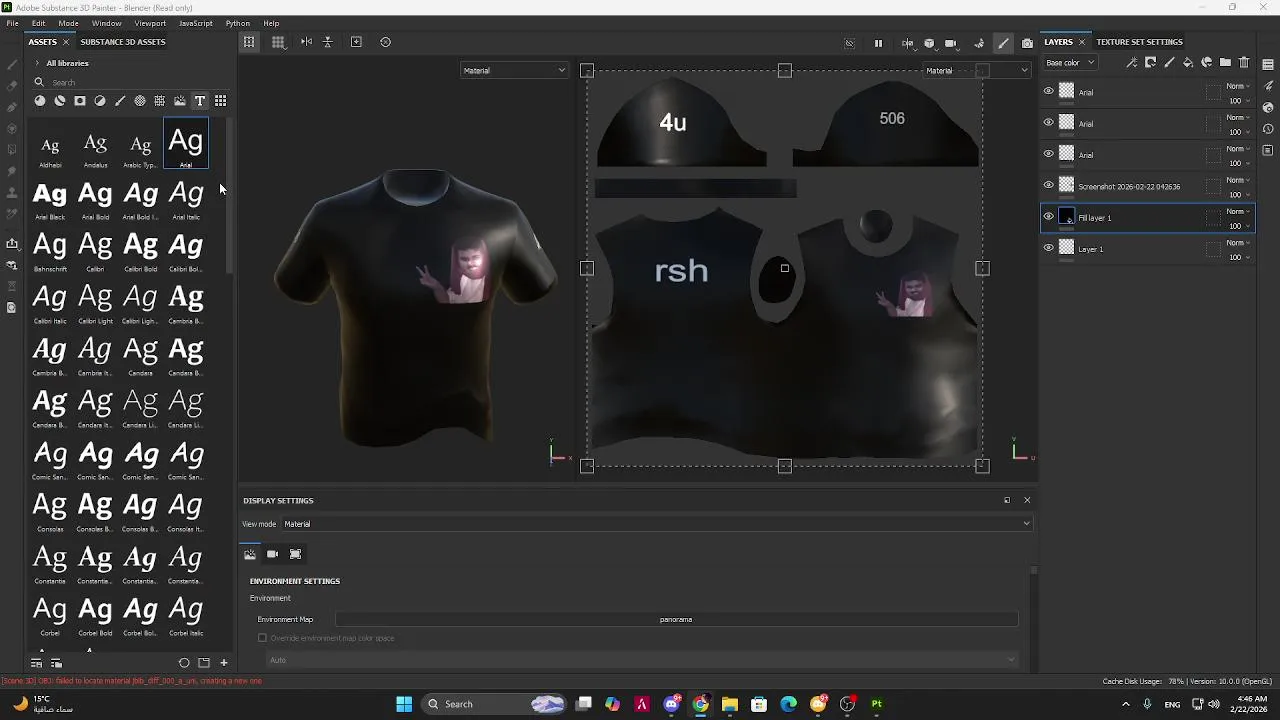Select the Arial Black font thumbnail
The width and height of the screenshot is (1280, 720).
pyautogui.click(x=50, y=199)
